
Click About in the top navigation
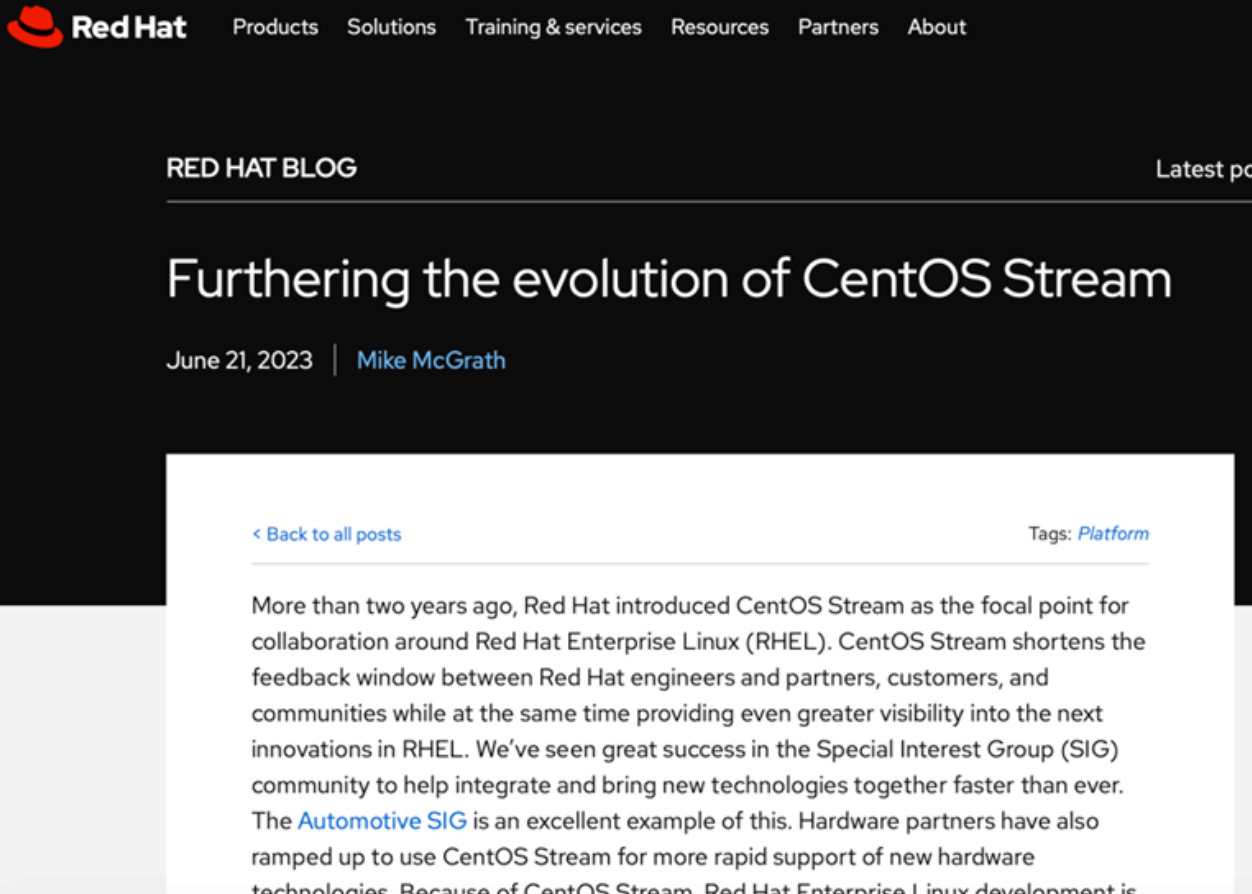pyautogui.click(x=936, y=27)
